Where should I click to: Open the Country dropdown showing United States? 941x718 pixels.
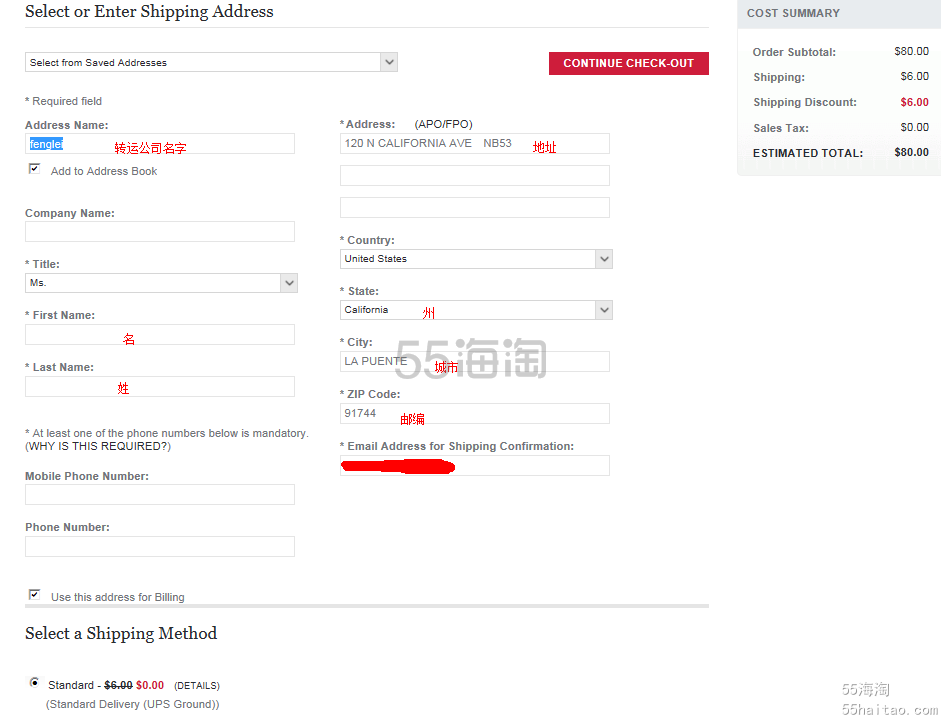point(476,259)
